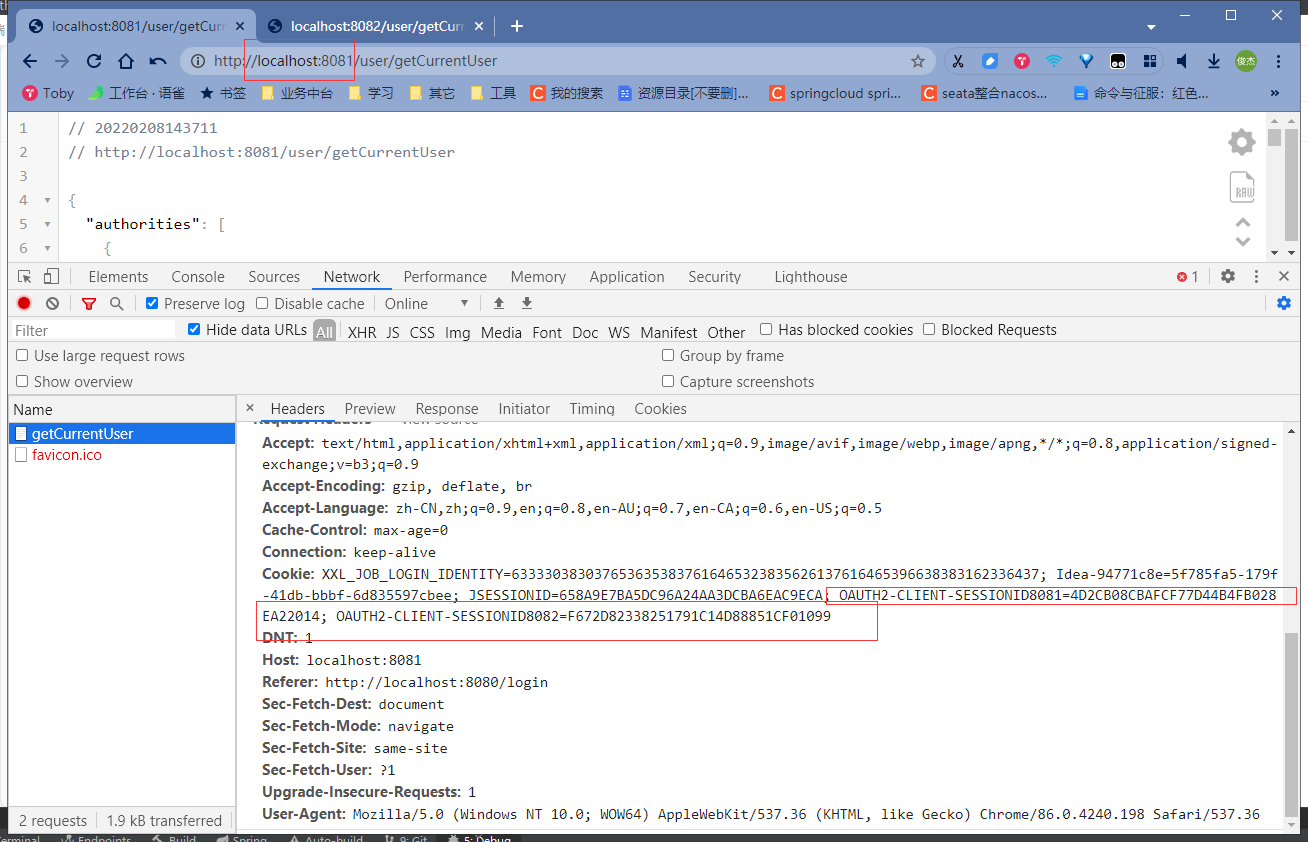Filter requests by JS type
The height and width of the screenshot is (842, 1308).
pyautogui.click(x=393, y=332)
